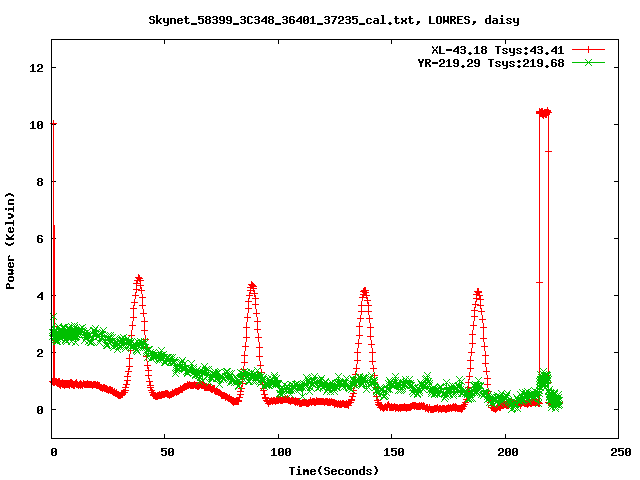The width and height of the screenshot is (640, 480).
Task: Click y-axis tick label 10
Action: click(36, 125)
